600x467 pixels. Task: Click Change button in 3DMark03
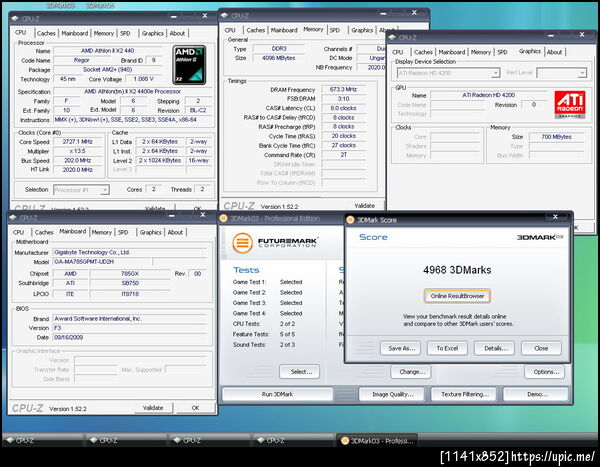tap(411, 372)
